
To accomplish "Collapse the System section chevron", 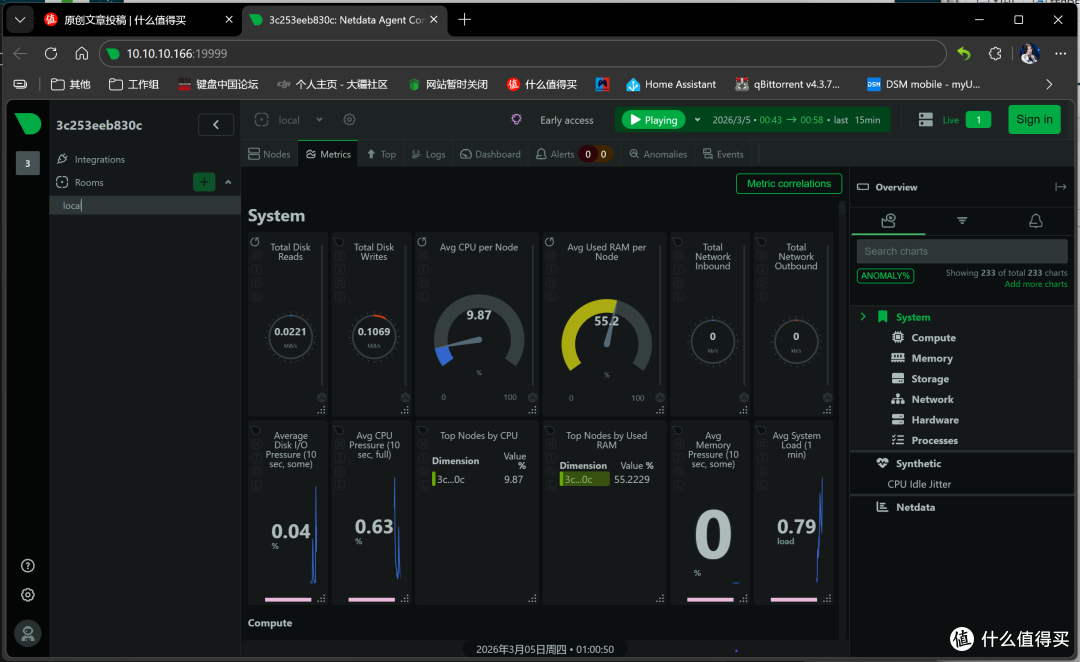I will 863,317.
